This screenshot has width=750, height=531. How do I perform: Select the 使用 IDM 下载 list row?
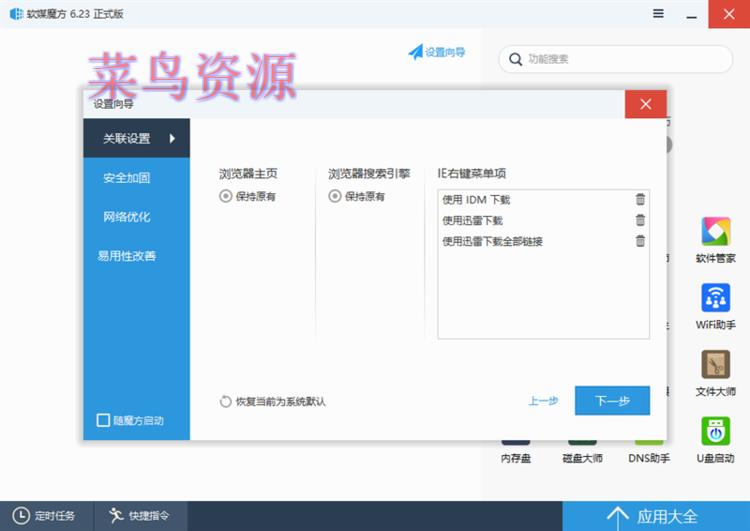543,199
